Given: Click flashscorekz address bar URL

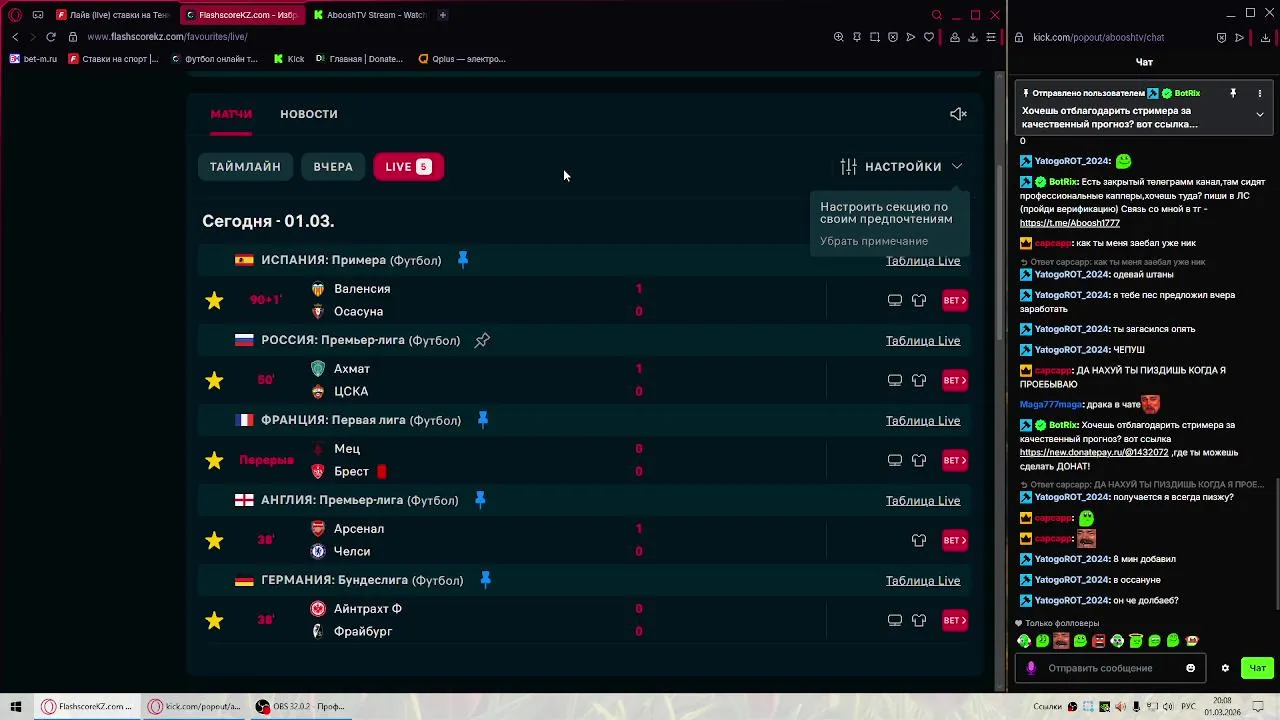Looking at the screenshot, I should 167,37.
